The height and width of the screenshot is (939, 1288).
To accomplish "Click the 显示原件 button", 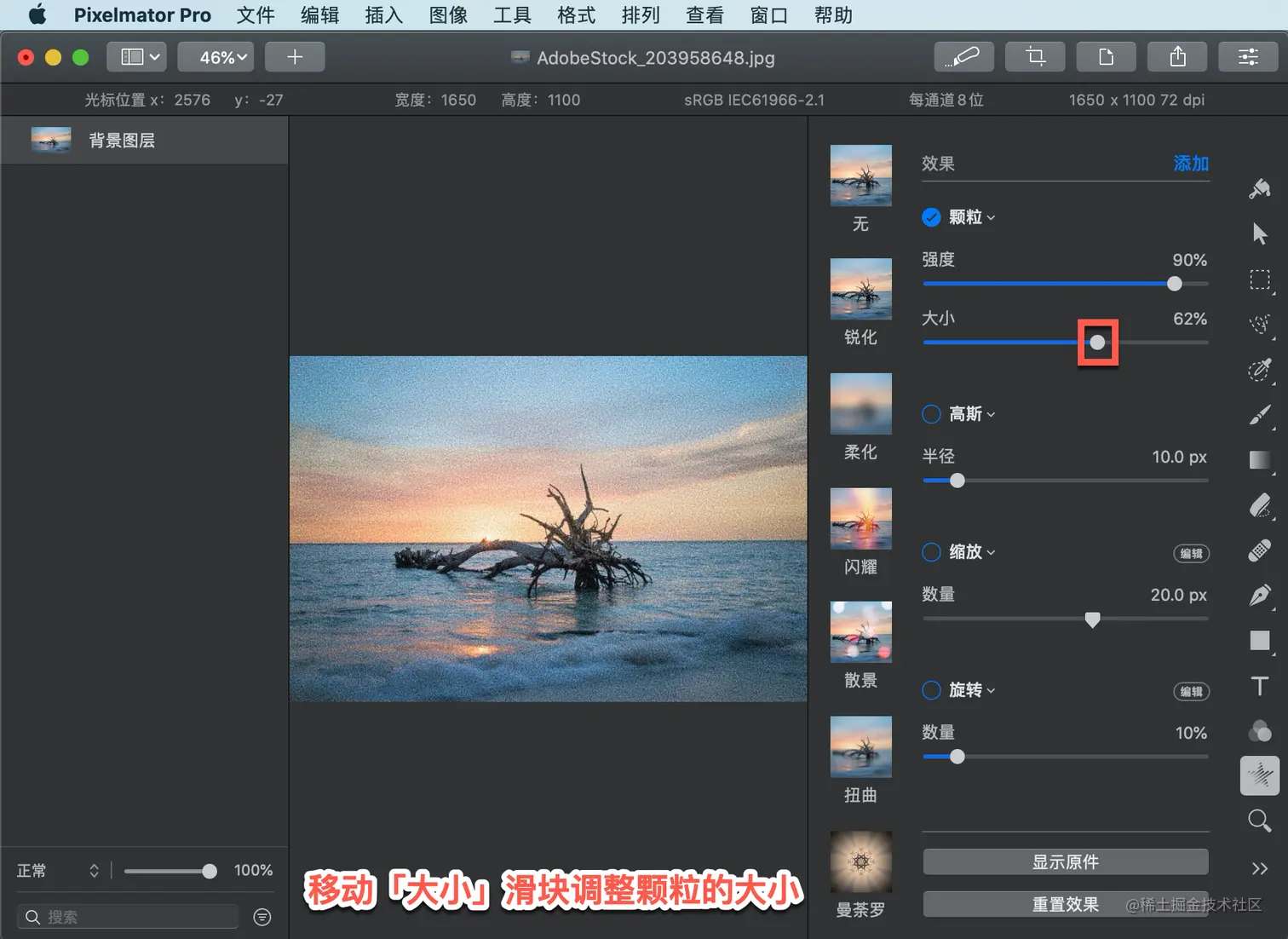I will [1066, 862].
